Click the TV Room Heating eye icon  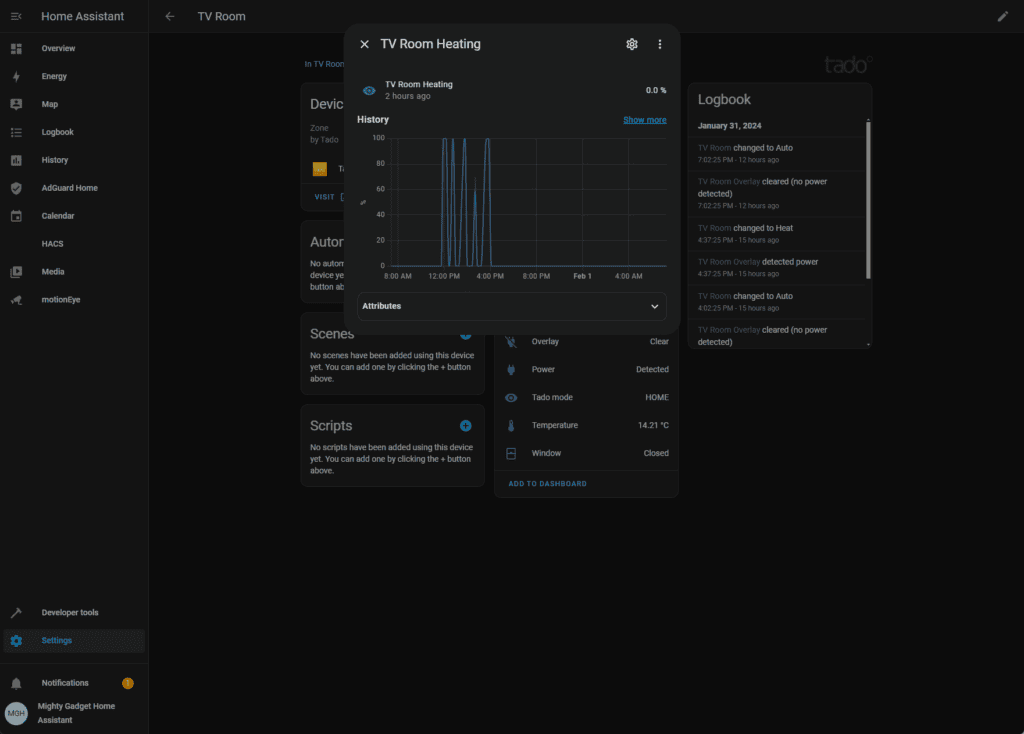(369, 90)
